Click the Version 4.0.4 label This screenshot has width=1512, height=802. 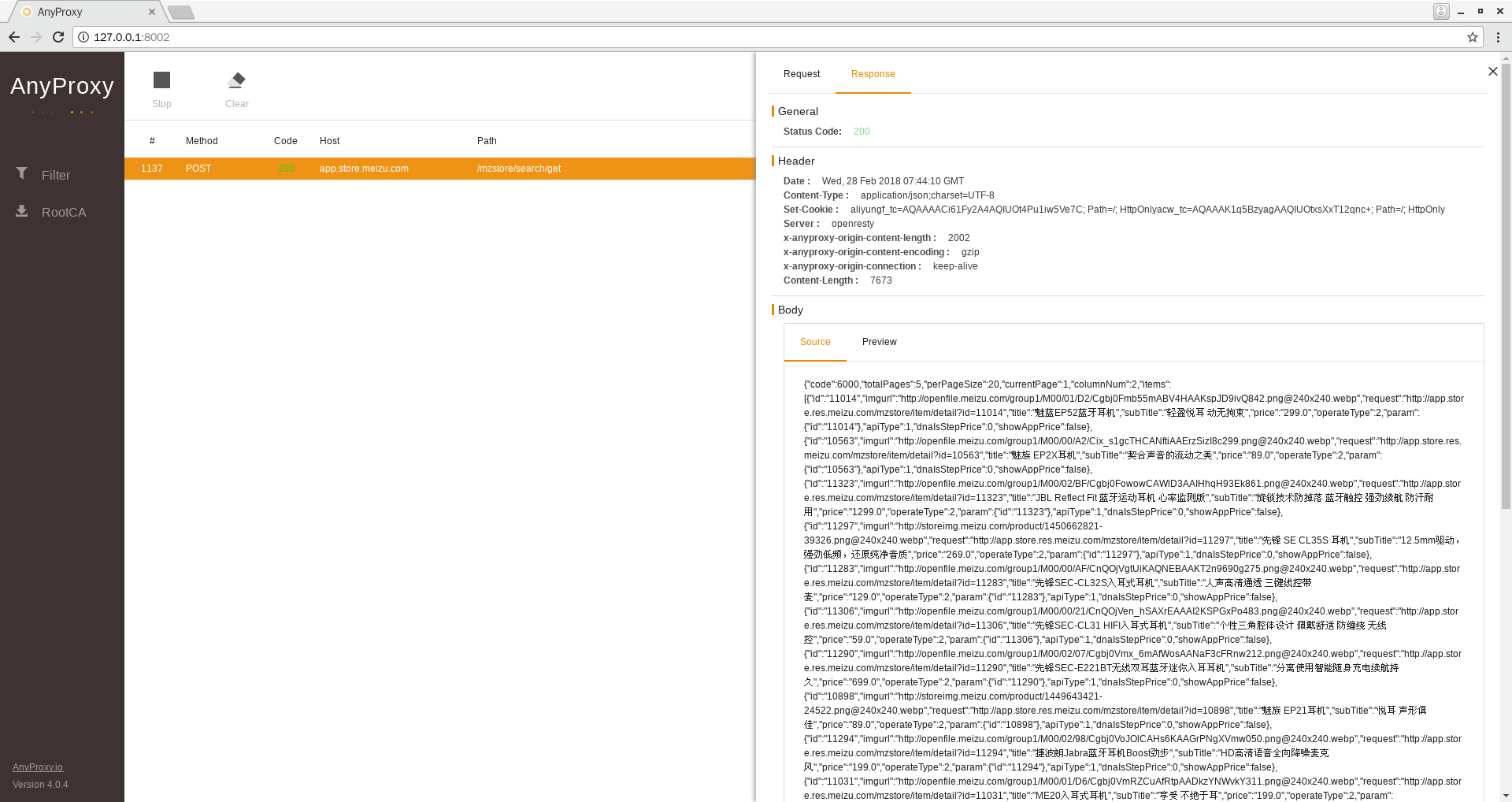pos(40,785)
